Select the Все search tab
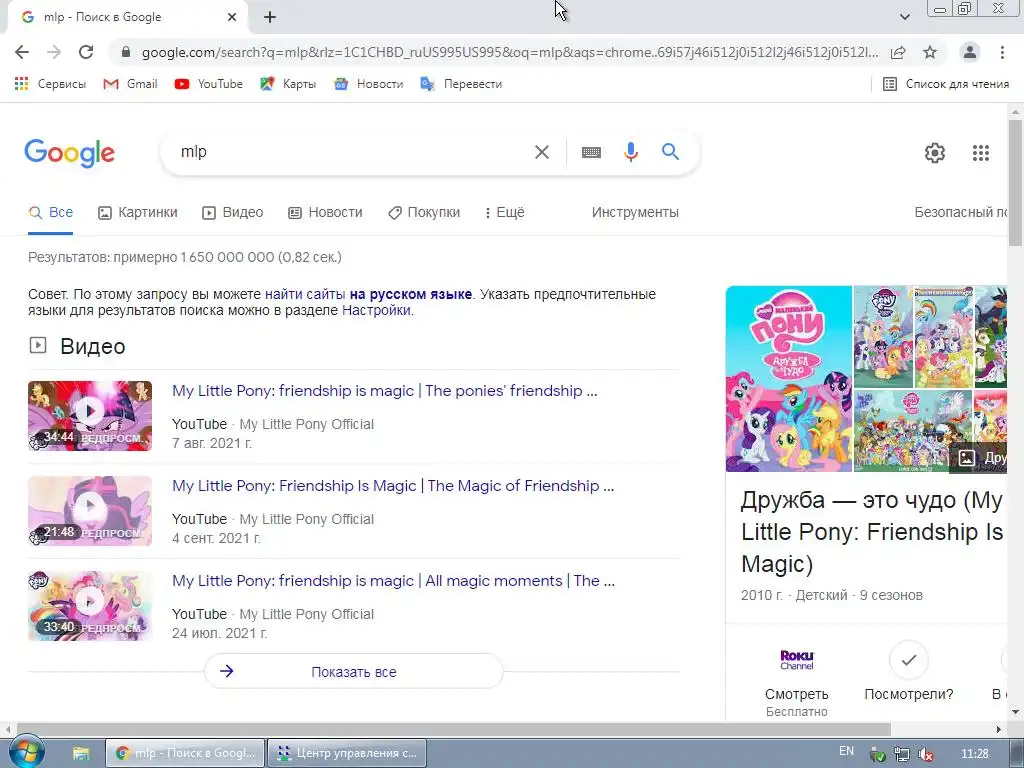This screenshot has width=1024, height=768. [x=51, y=212]
